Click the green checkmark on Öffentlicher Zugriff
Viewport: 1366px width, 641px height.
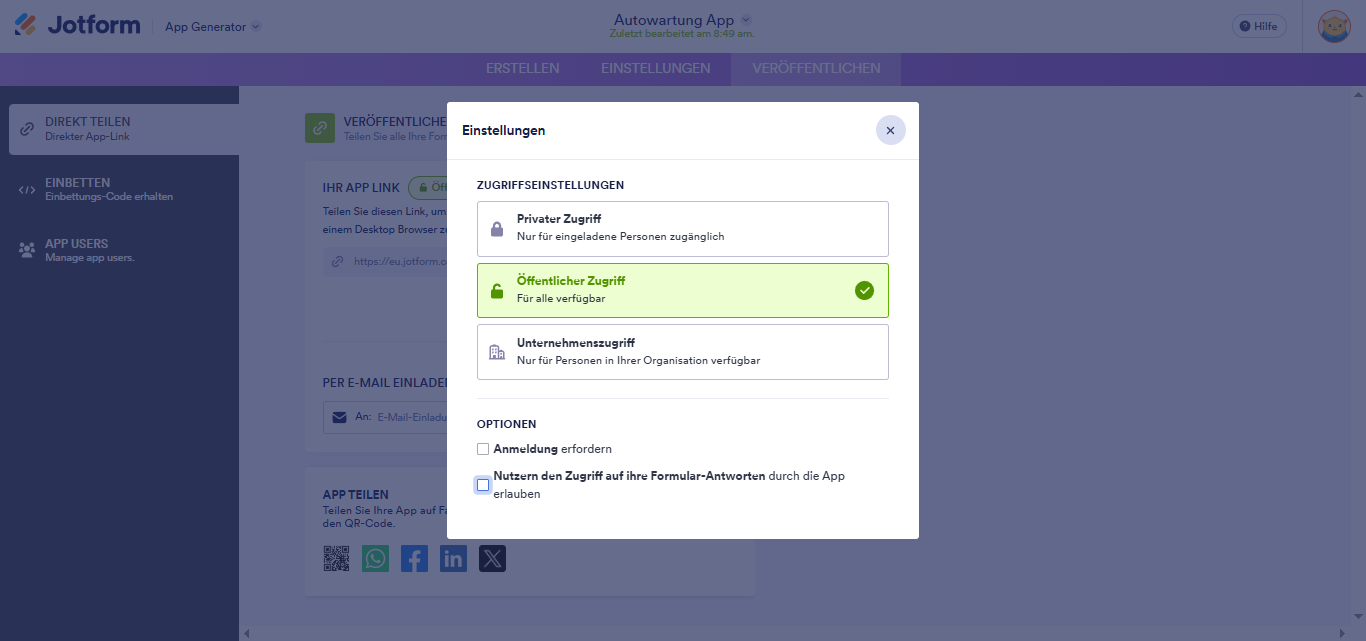pos(865,291)
